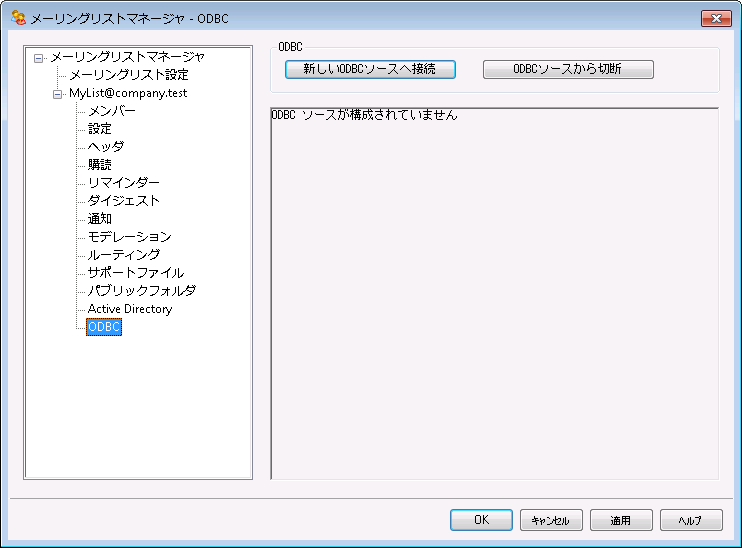
Task: Select the ルーティング tree item
Action: pyautogui.click(x=123, y=255)
